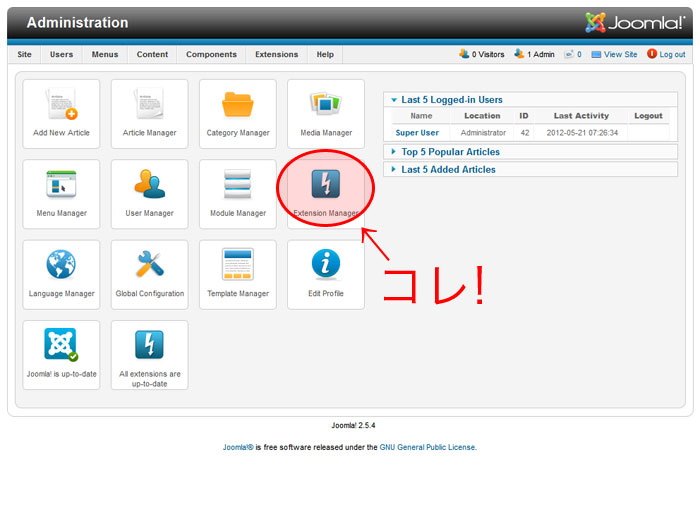This screenshot has height=512, width=700.
Task: Open the Extensions menu
Action: [276, 54]
